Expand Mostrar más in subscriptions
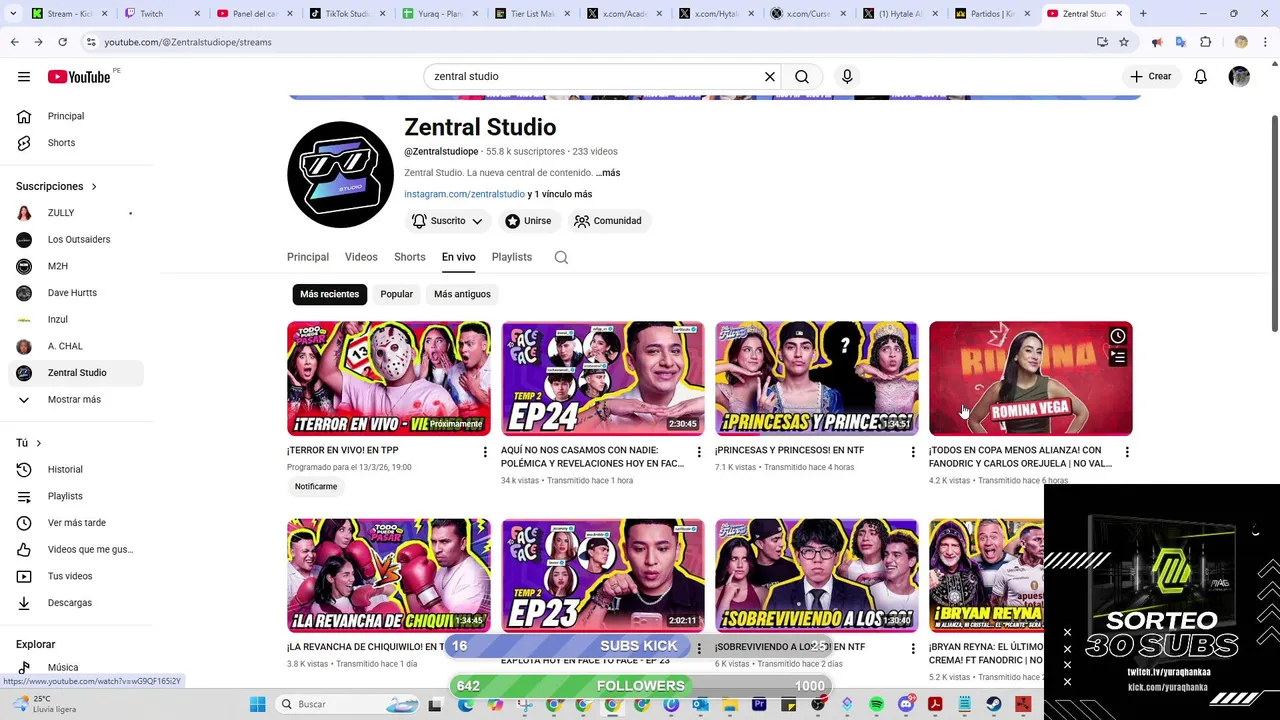 (x=74, y=399)
